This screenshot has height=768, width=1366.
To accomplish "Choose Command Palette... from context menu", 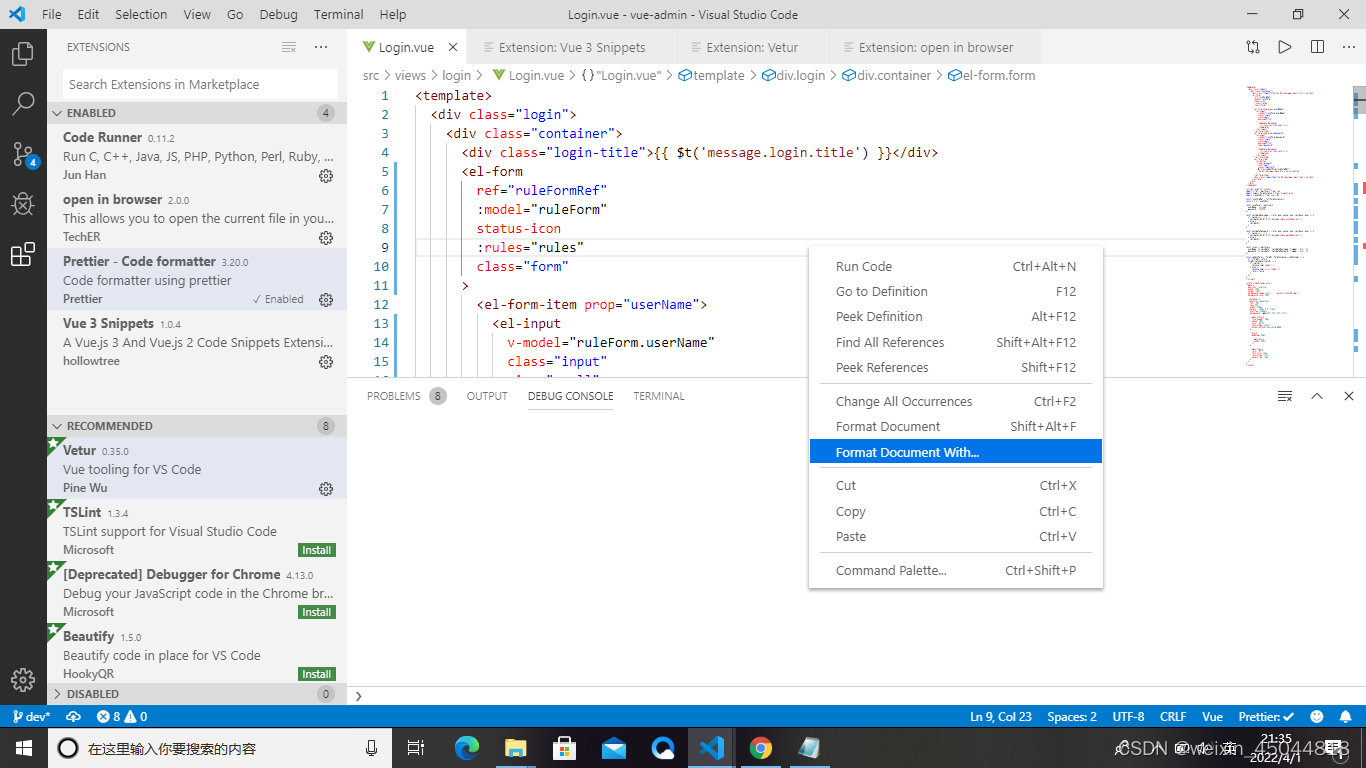I will click(955, 570).
